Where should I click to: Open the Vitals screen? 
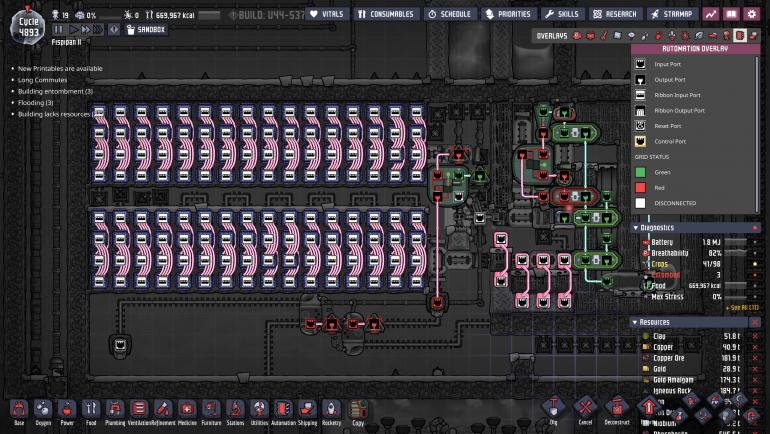(x=327, y=14)
